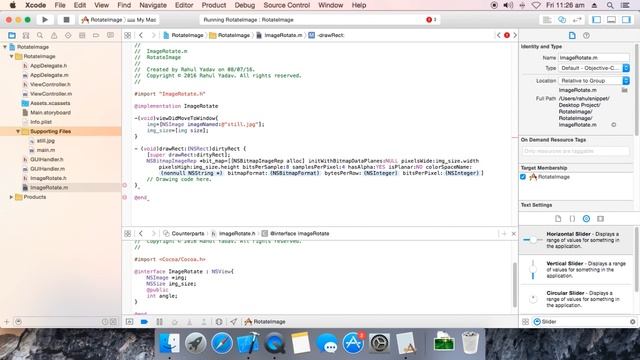This screenshot has width=640, height=360.
Task: Click the On Demand Resource Tags field
Action: 576,151
